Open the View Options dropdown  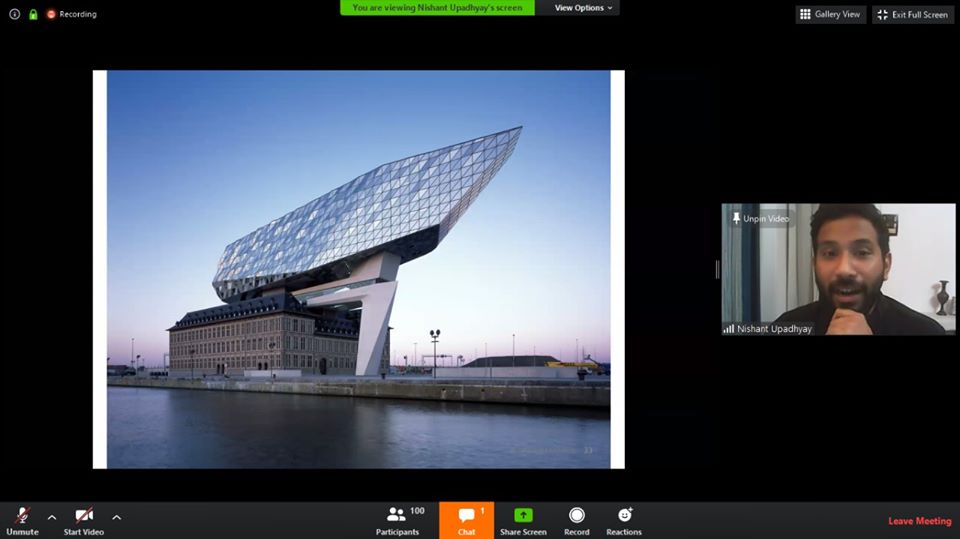pos(583,8)
